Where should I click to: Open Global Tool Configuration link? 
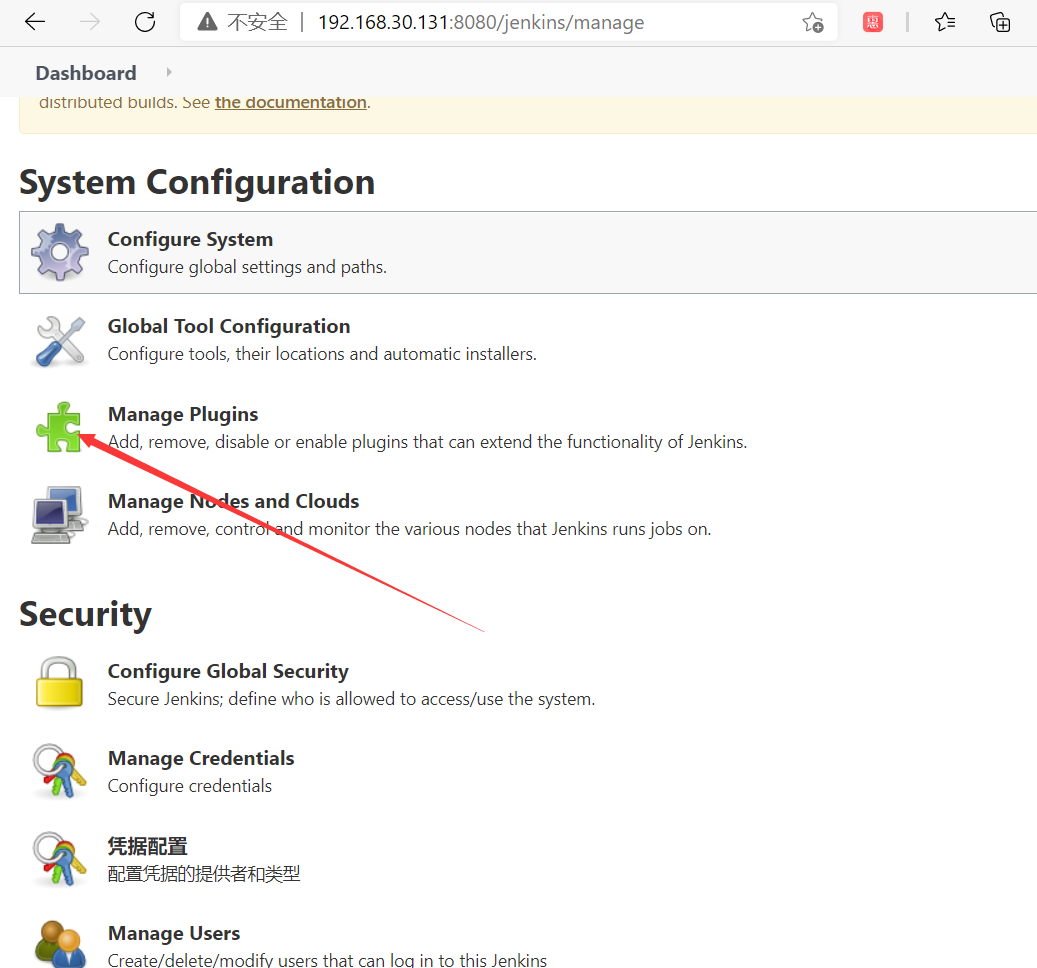(229, 326)
